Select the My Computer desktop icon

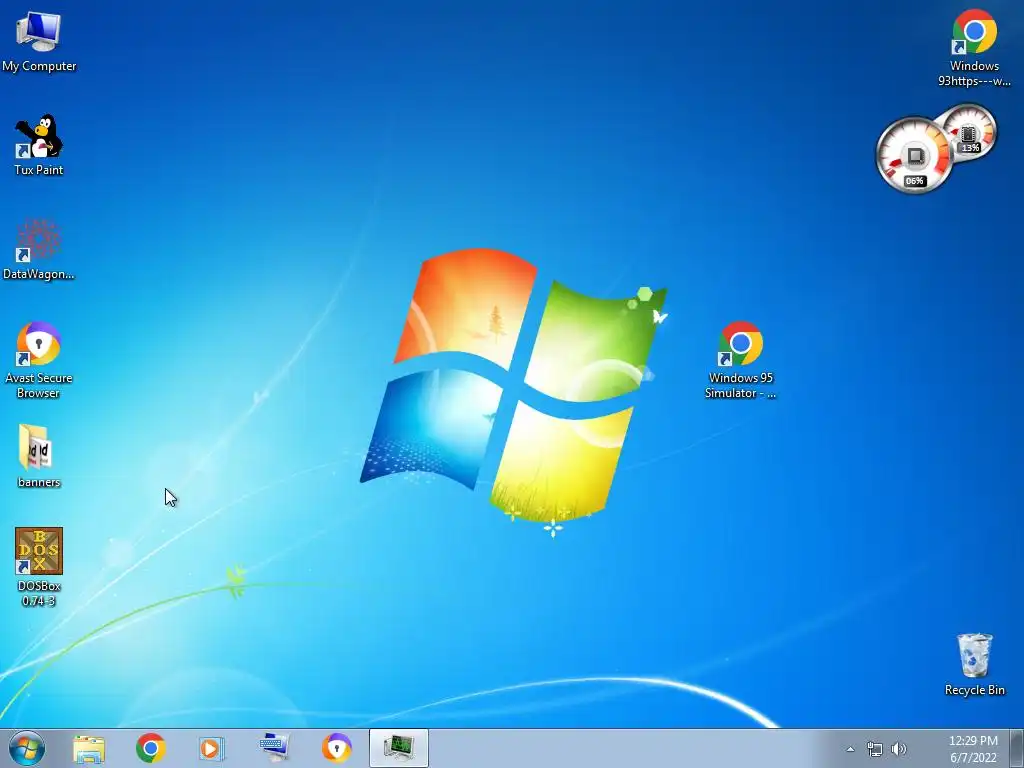[39, 41]
